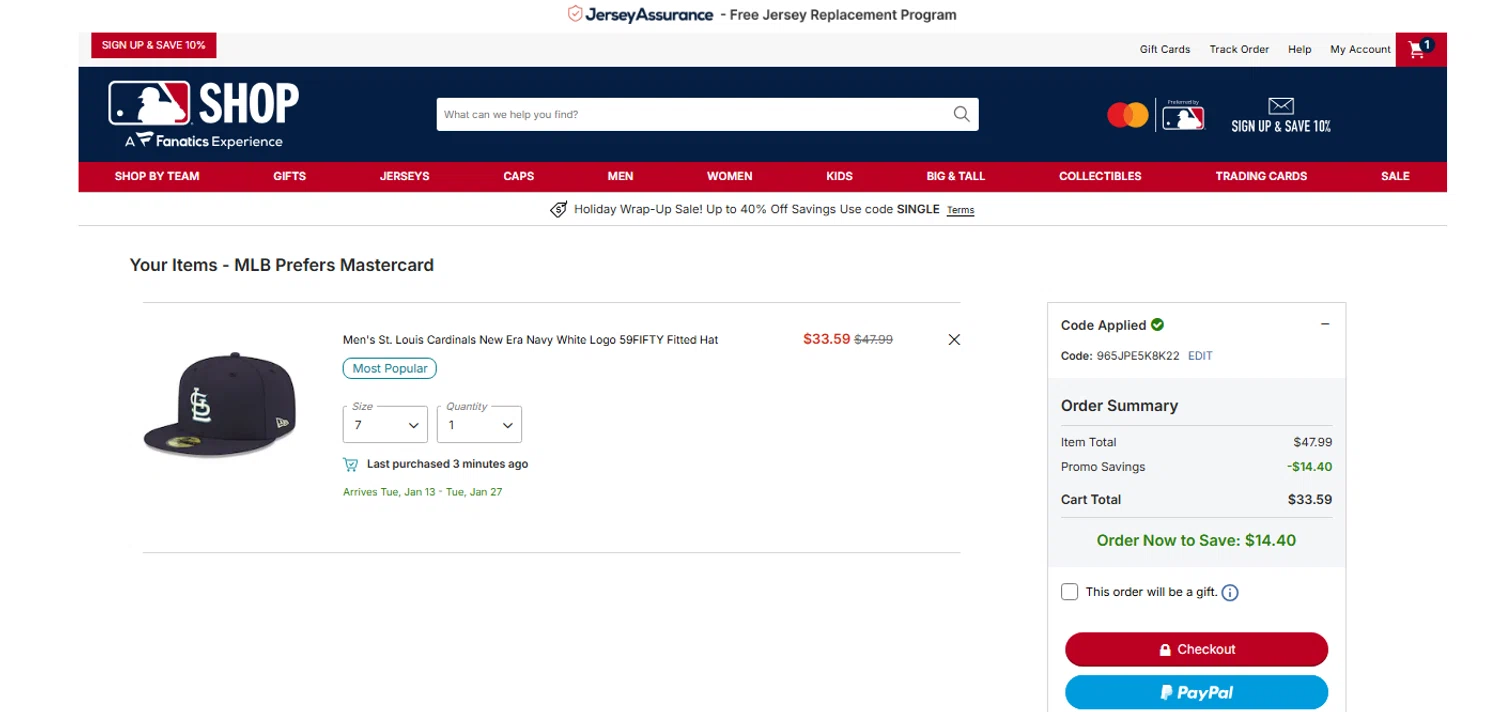Click the MLB logo beside Mastercard
The height and width of the screenshot is (712, 1500).
(1183, 118)
